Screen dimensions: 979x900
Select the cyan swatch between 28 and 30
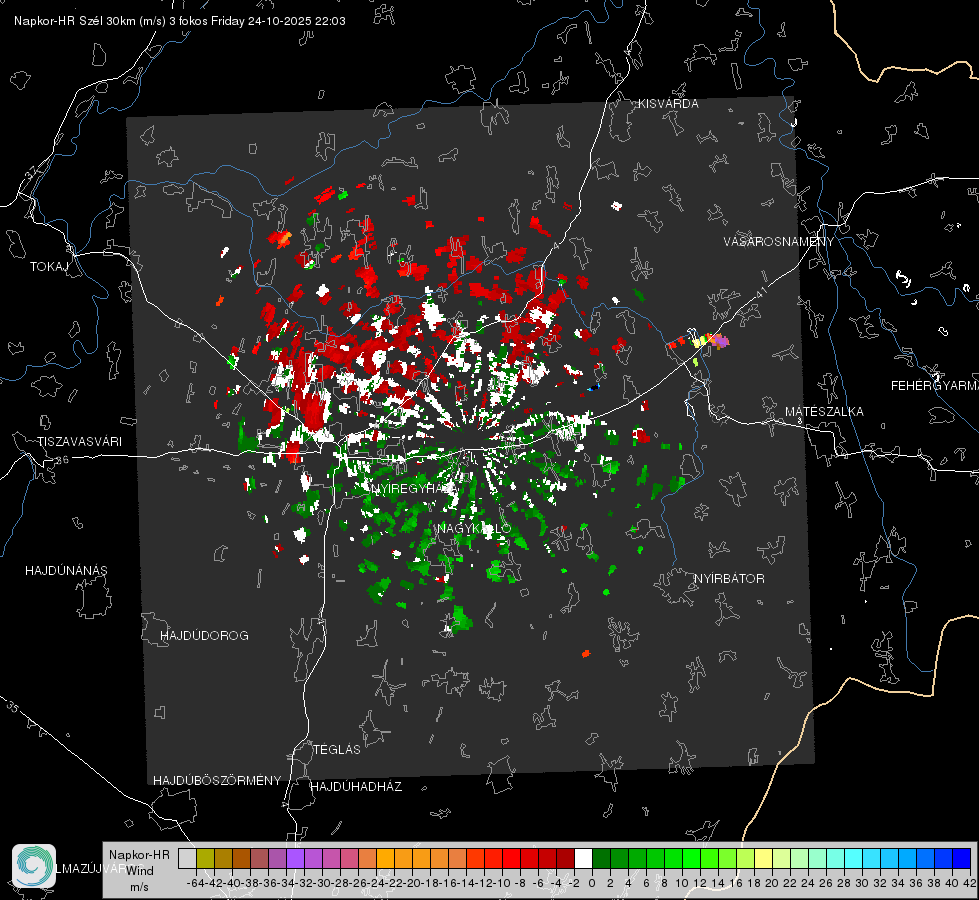pos(854,858)
